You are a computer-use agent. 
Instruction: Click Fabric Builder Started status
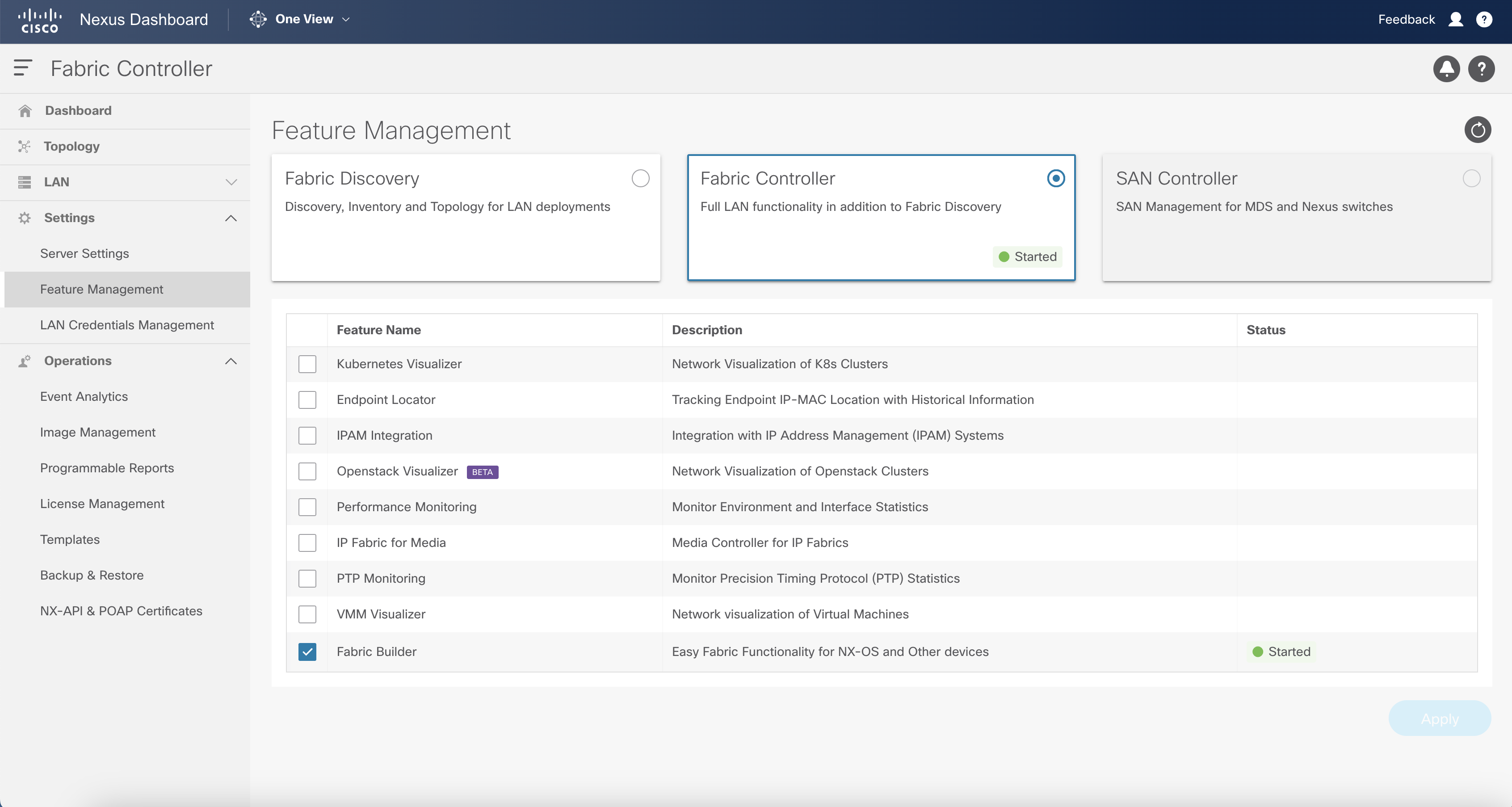point(1281,652)
